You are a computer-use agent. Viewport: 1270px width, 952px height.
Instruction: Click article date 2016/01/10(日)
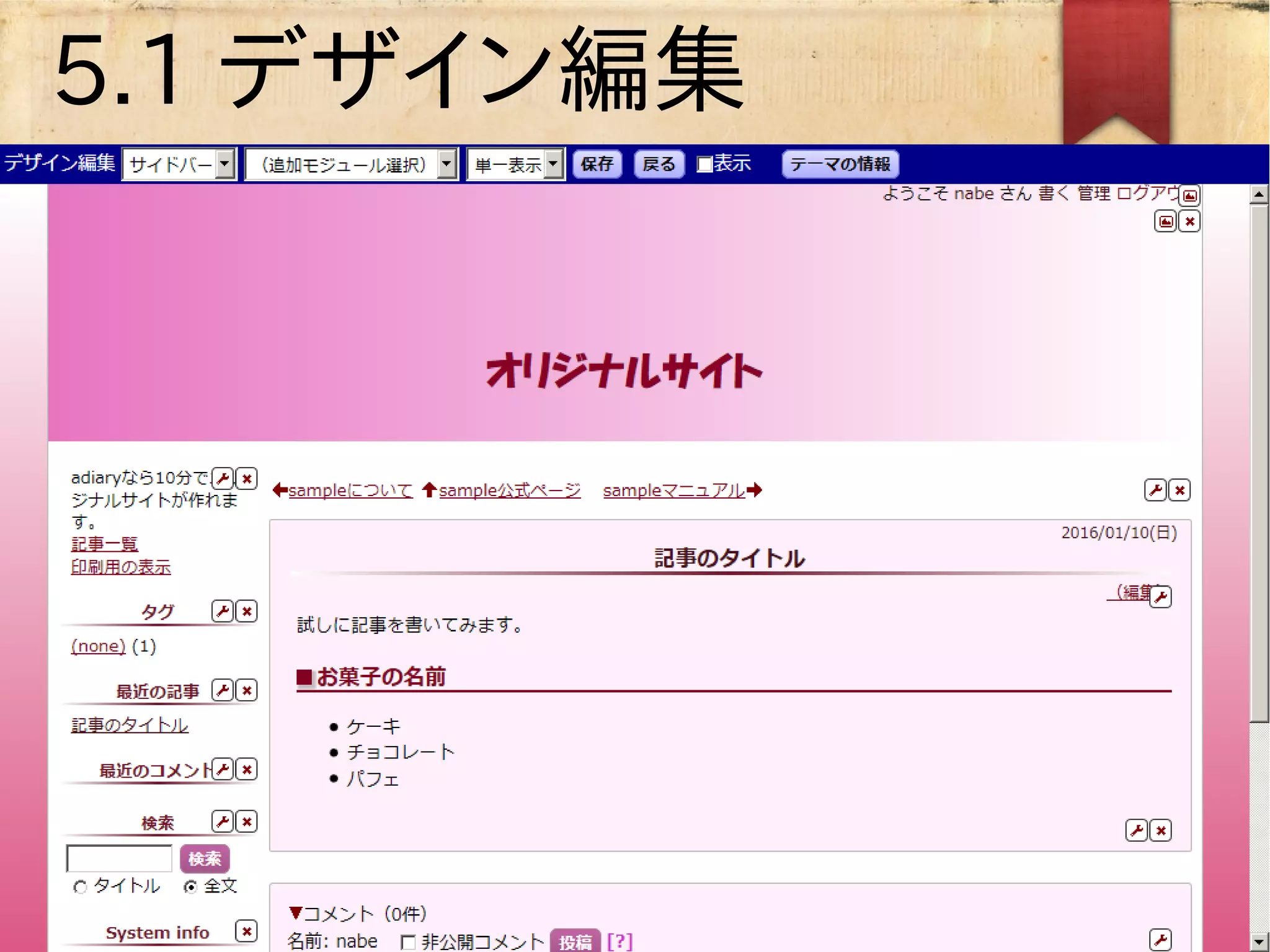[x=1119, y=533]
